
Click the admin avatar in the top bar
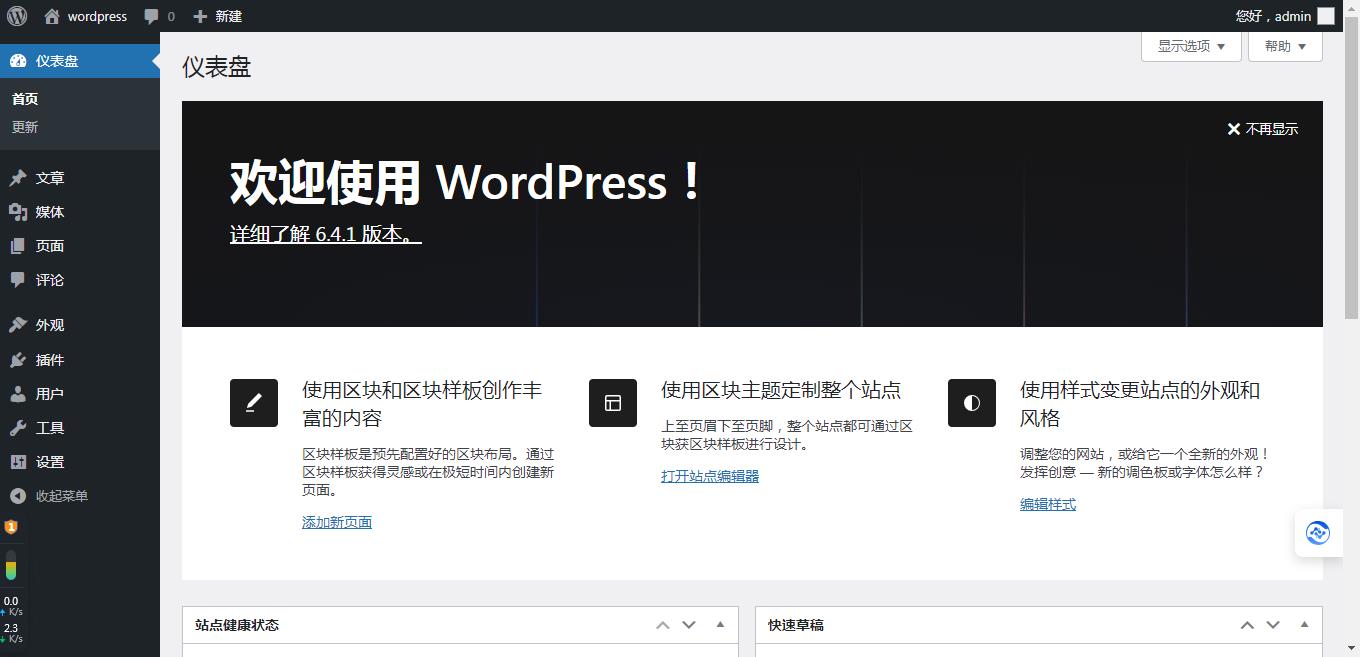pyautogui.click(x=1326, y=16)
